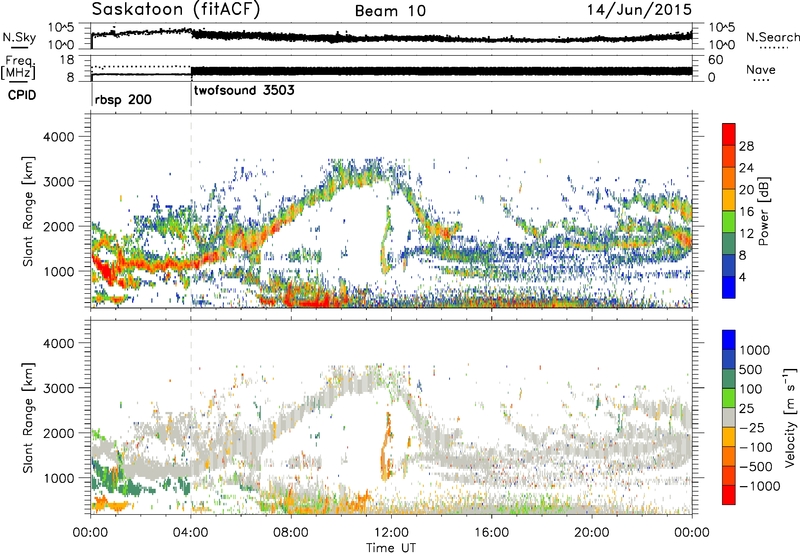Click the '18' frequency axis tick
This screenshot has width=800, height=554.
[67, 60]
